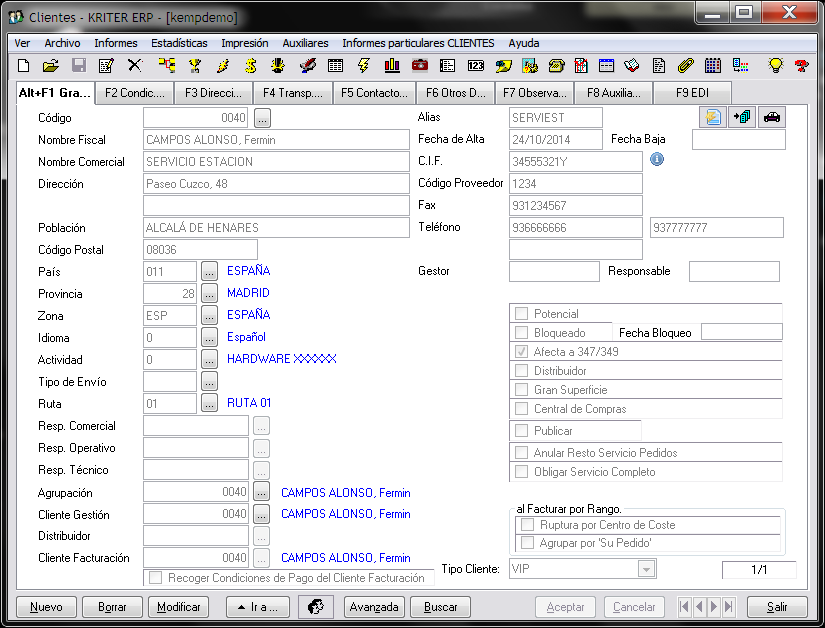
Task: Click the Código Postal field
Action: [200, 250]
